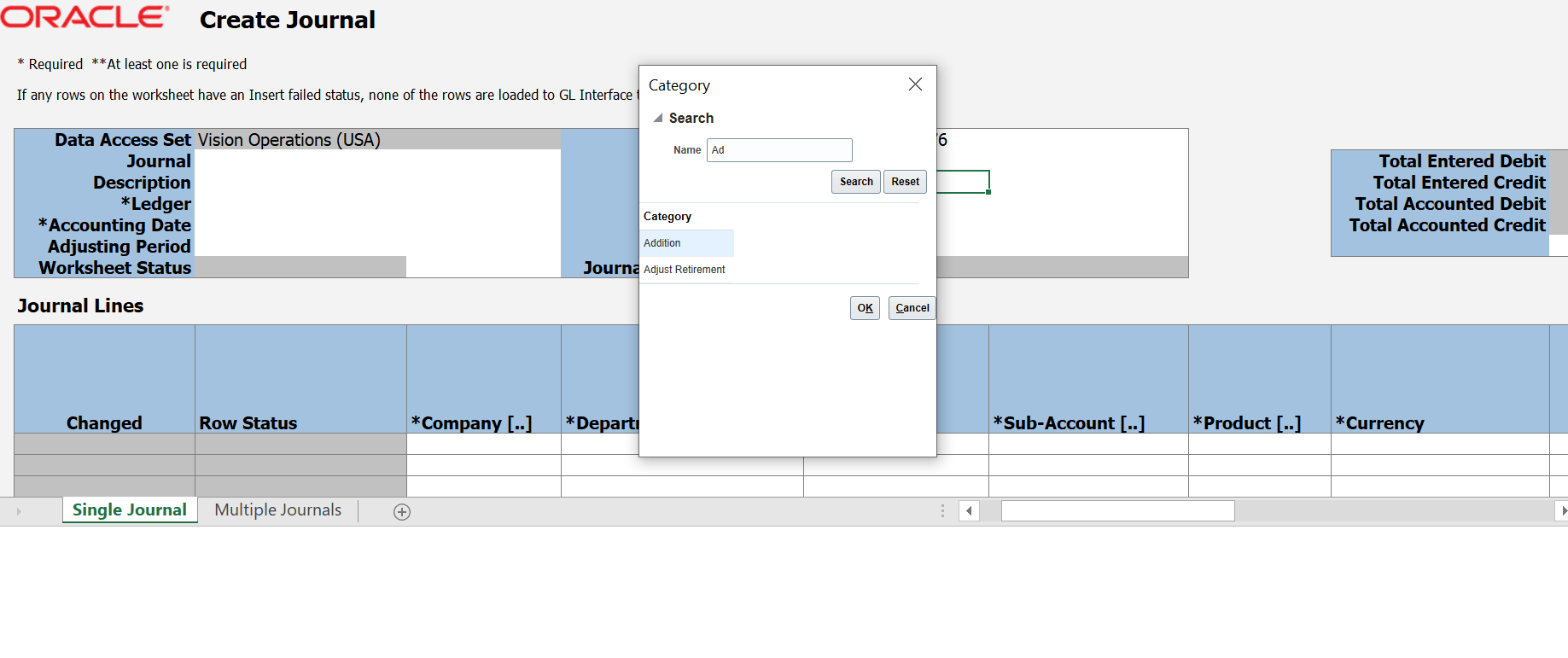1568x658 pixels.
Task: Click the Category column header in results
Action: (x=667, y=217)
